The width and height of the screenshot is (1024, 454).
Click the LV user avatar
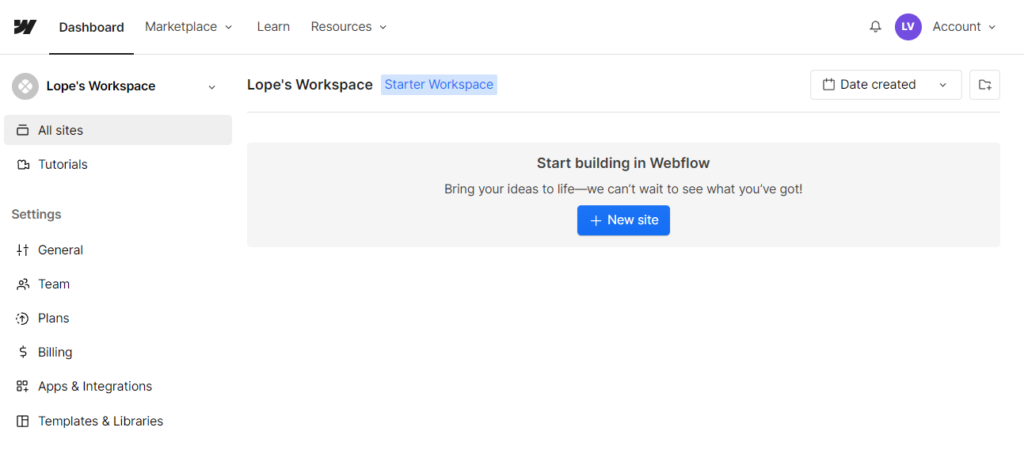click(x=908, y=27)
